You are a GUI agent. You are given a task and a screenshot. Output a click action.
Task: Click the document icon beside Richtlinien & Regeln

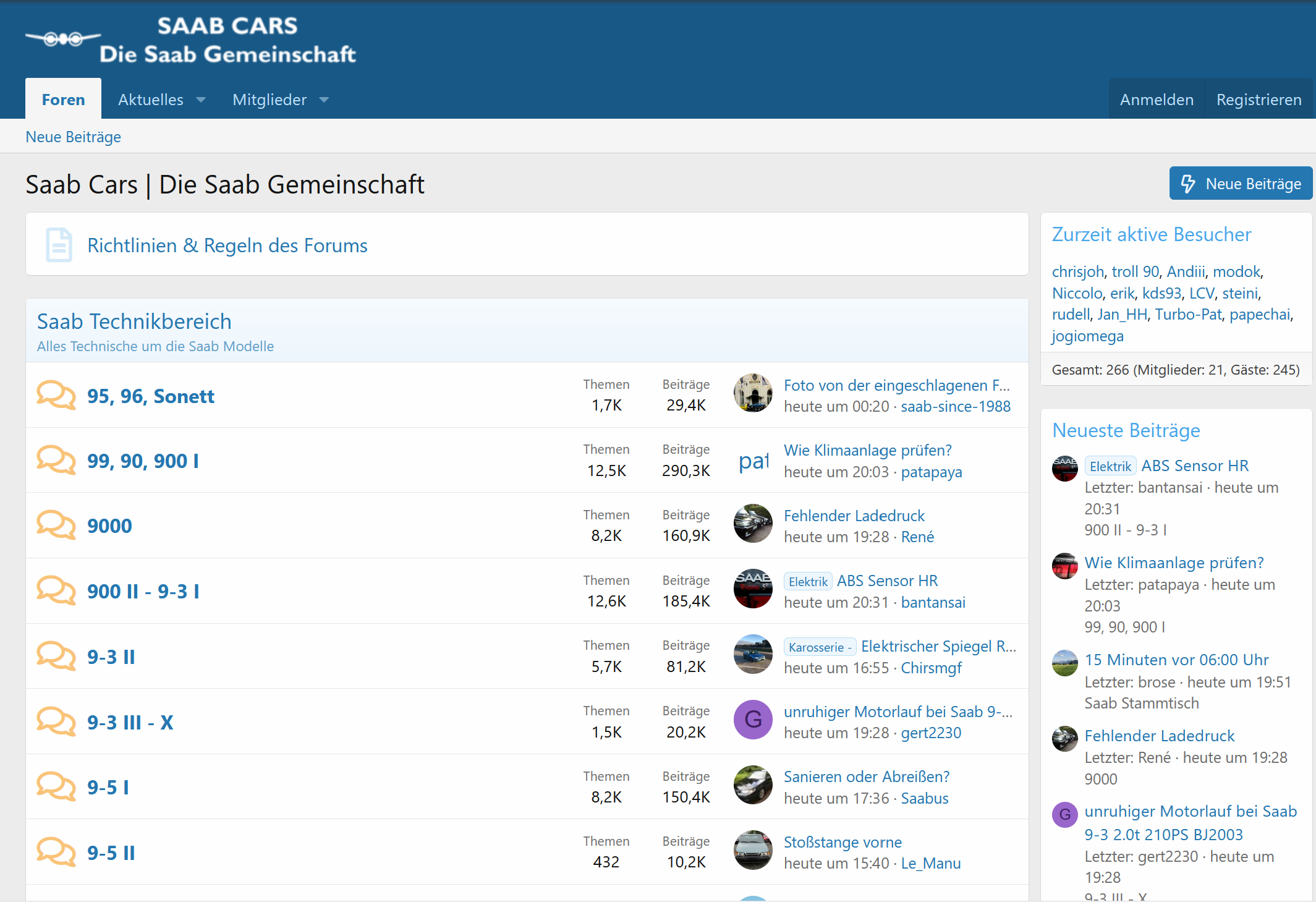[x=59, y=245]
